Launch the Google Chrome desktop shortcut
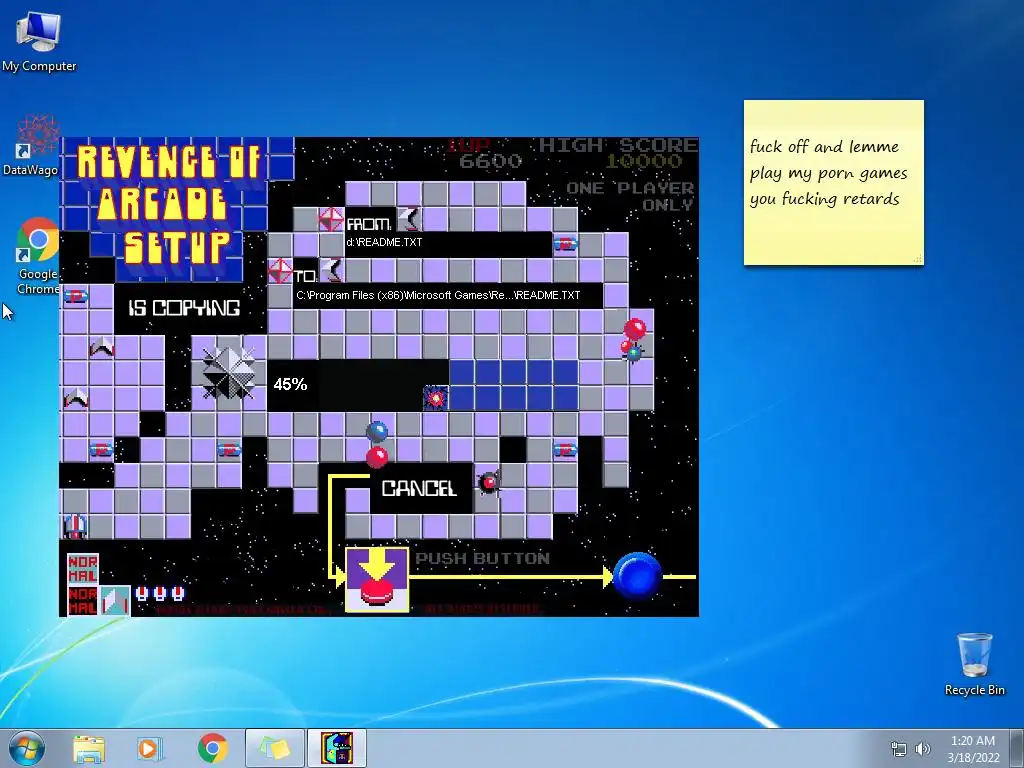 point(38,256)
